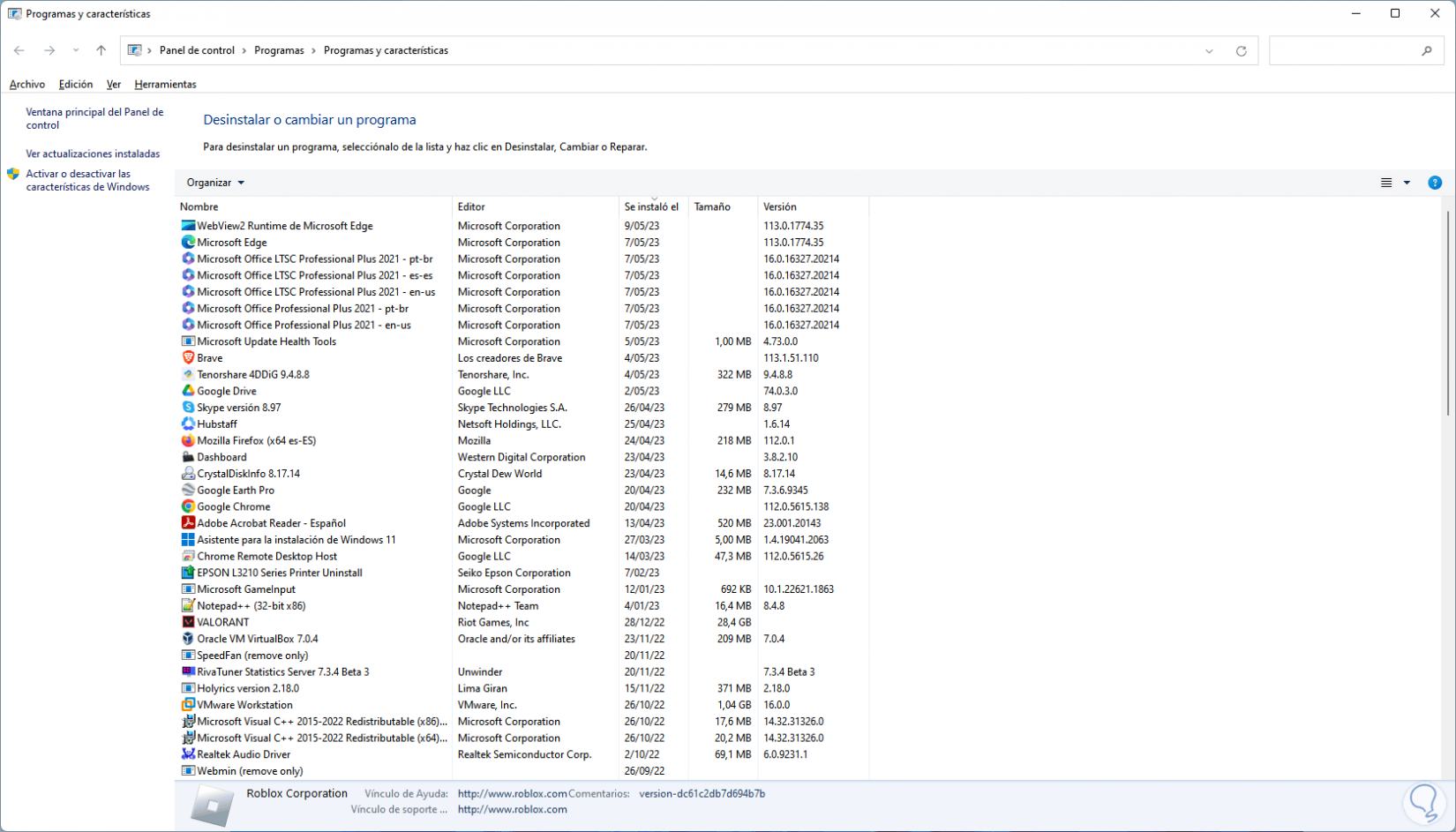Open the help button in toolbar

[1435, 183]
